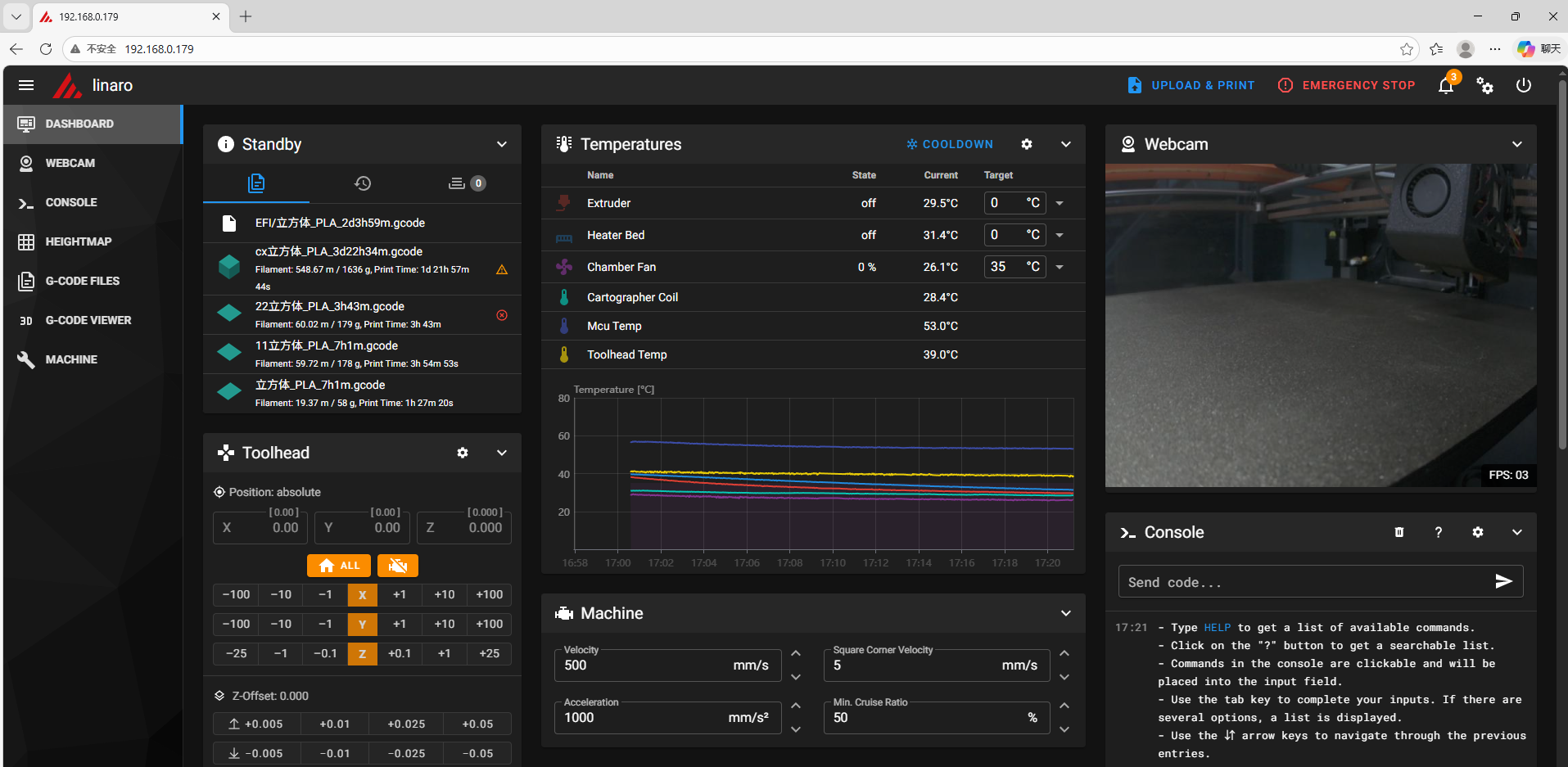
Task: Click the motors off button
Action: [398, 566]
